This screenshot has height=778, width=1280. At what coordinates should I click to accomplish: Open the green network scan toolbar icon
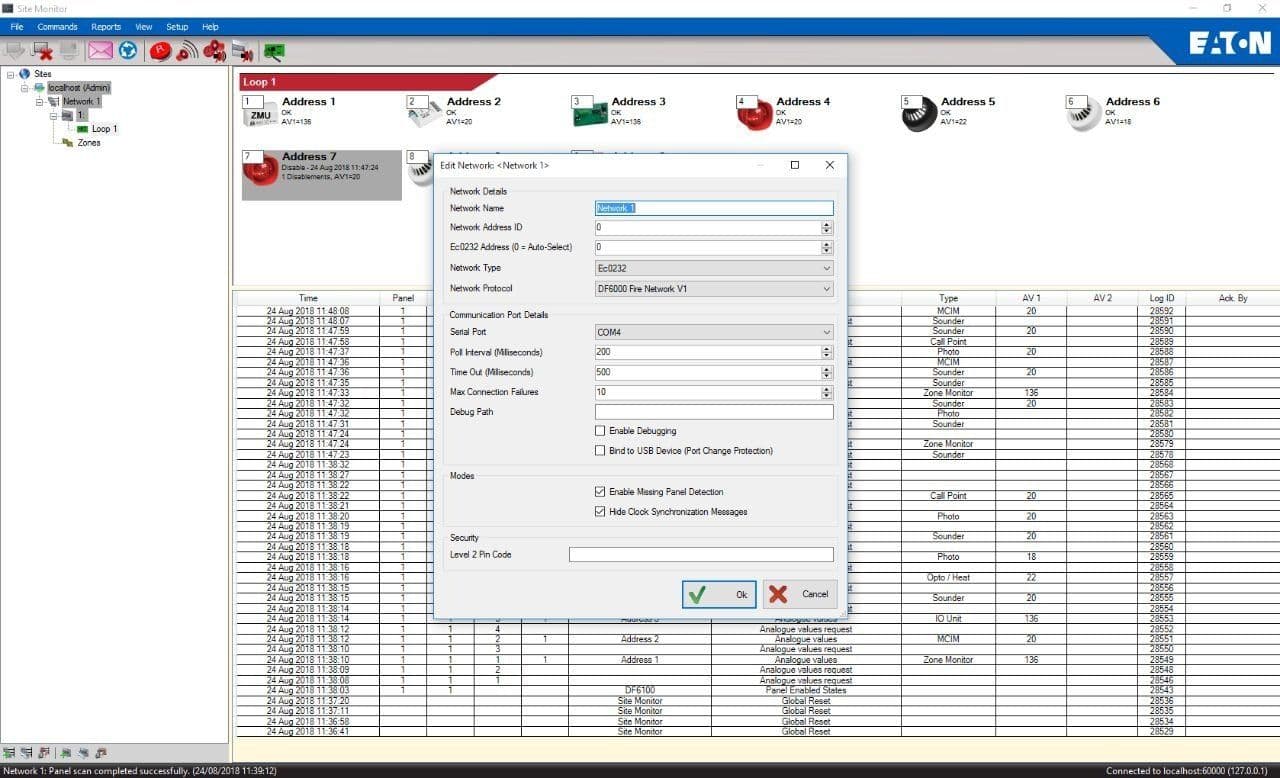(x=272, y=51)
